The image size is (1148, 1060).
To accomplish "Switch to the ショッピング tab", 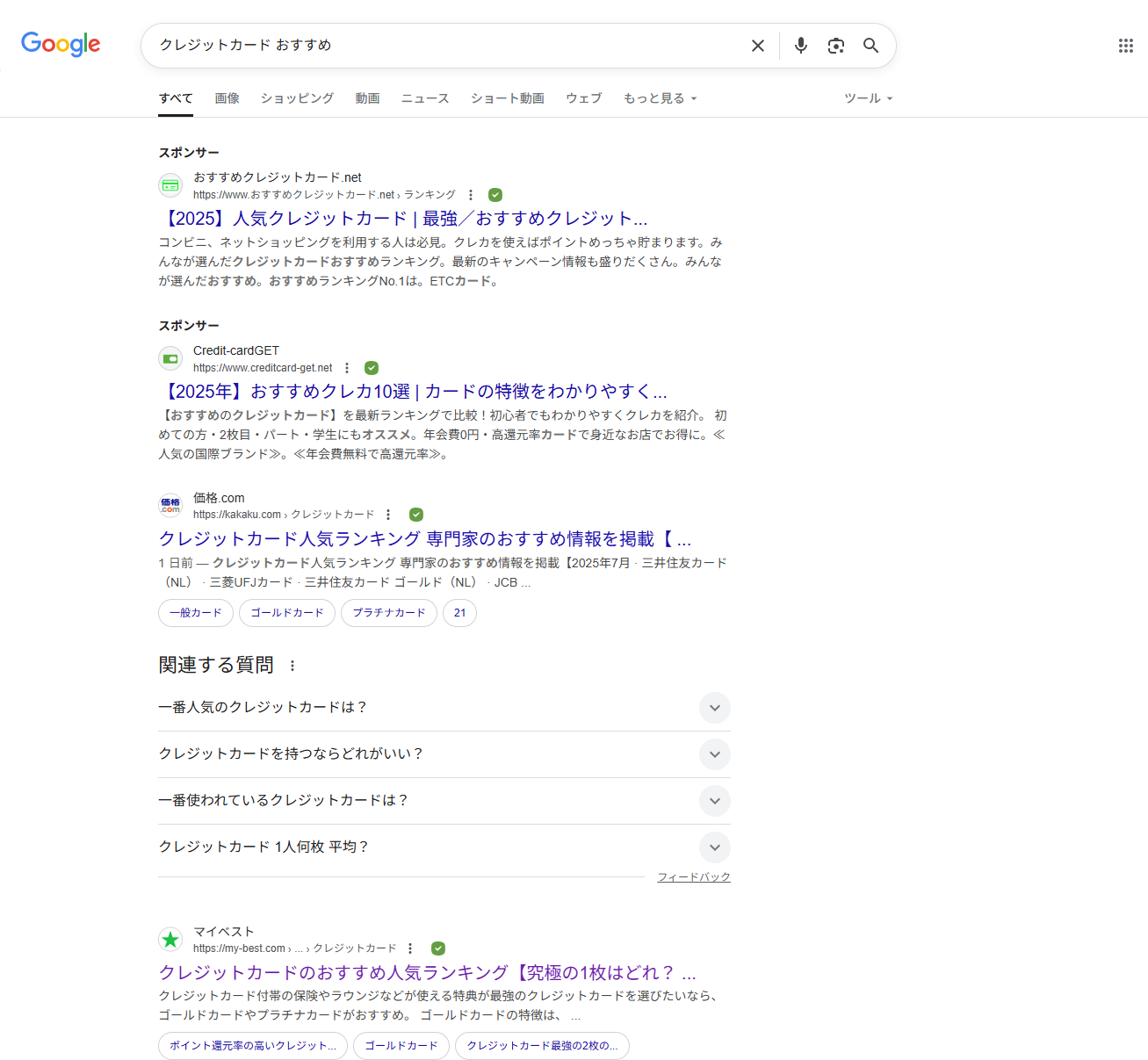I will (297, 98).
